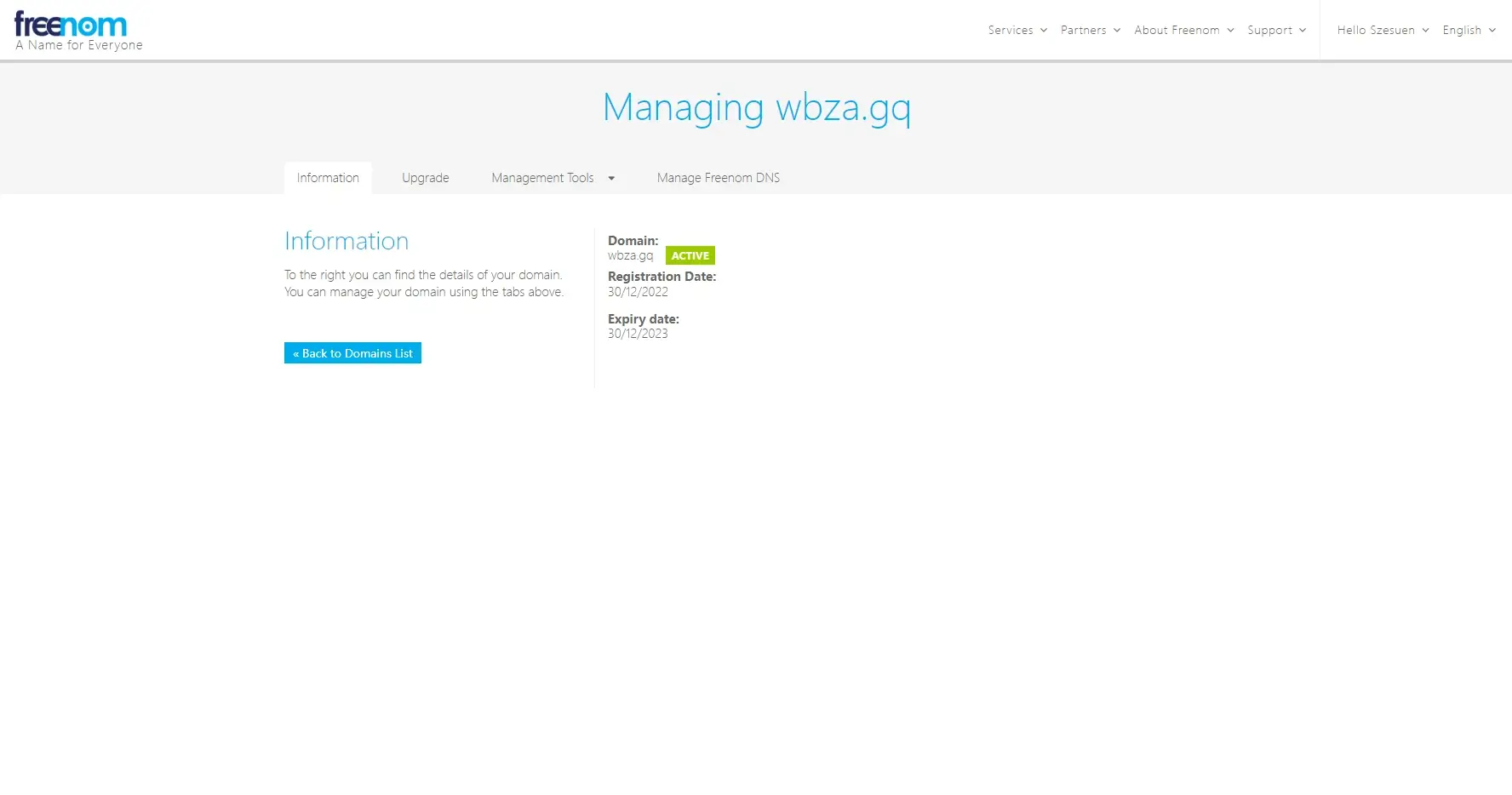Screen dimensions: 1512x795
Task: Open the Support menu
Action: [1269, 31]
